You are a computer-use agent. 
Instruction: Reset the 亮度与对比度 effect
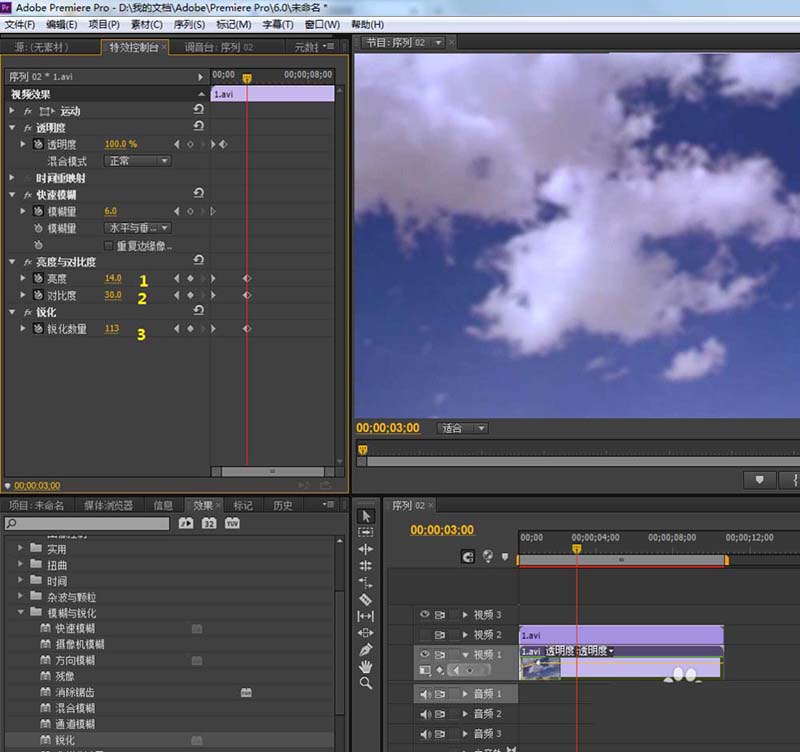click(198, 260)
